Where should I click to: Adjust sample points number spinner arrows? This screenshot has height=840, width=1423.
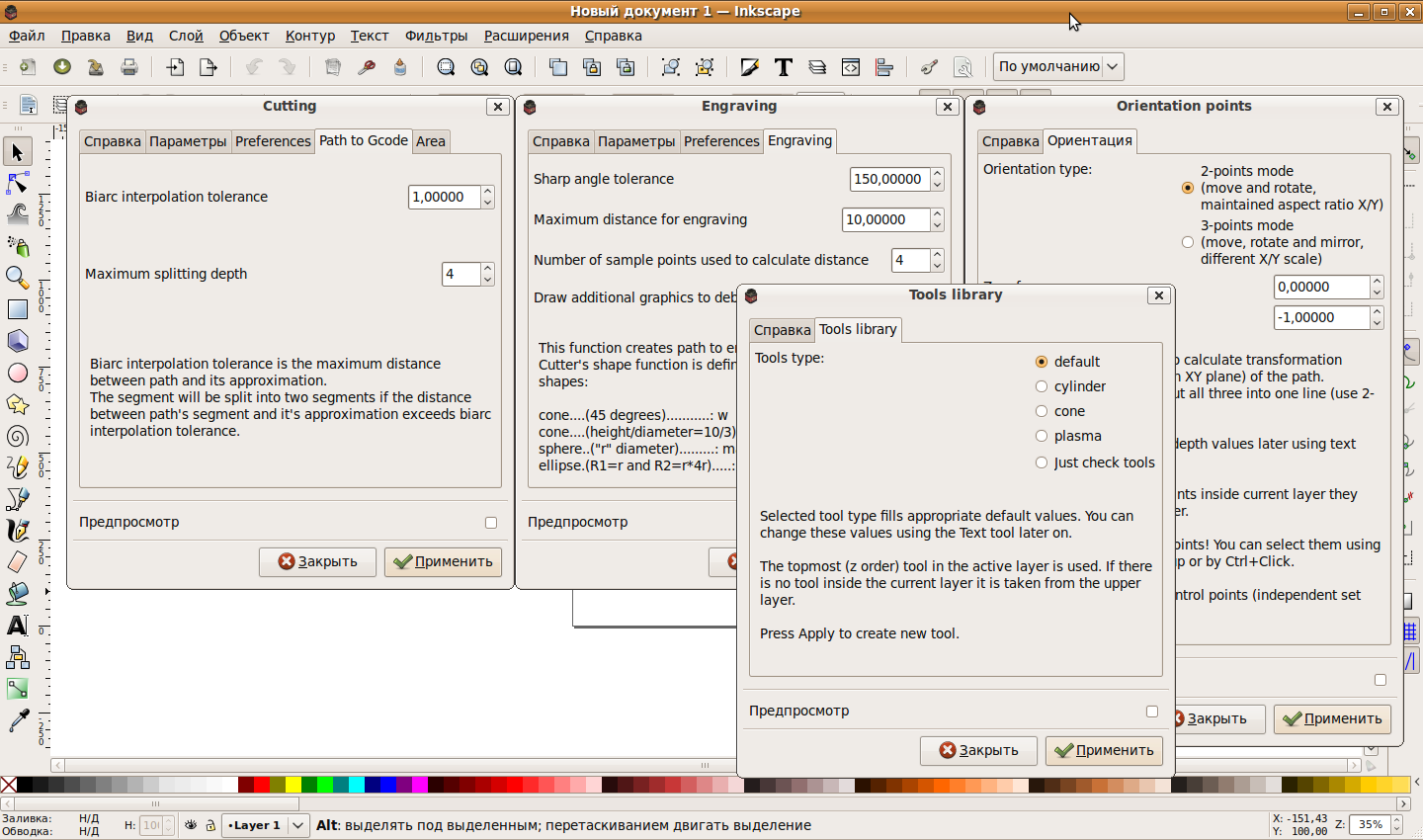[x=938, y=260]
